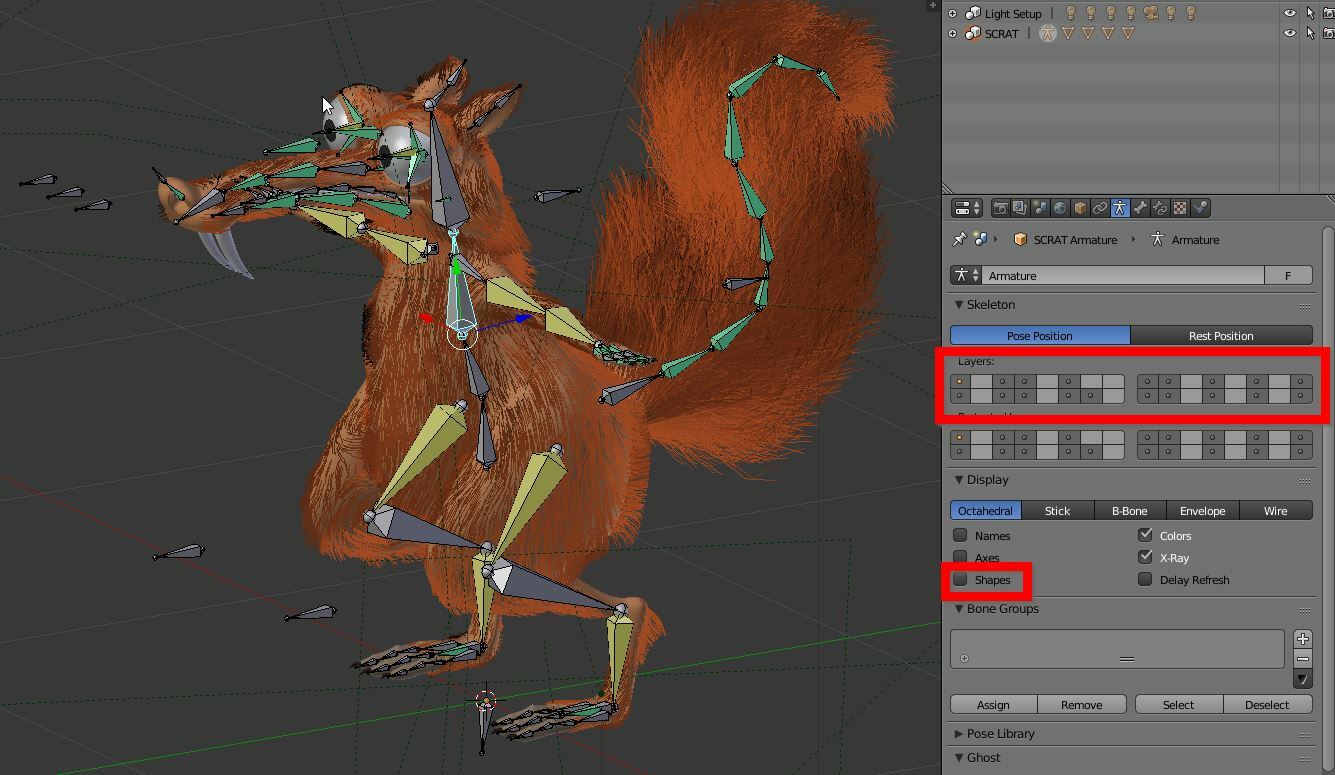
Task: Click the Select button in Bone Groups
Action: coord(1179,705)
